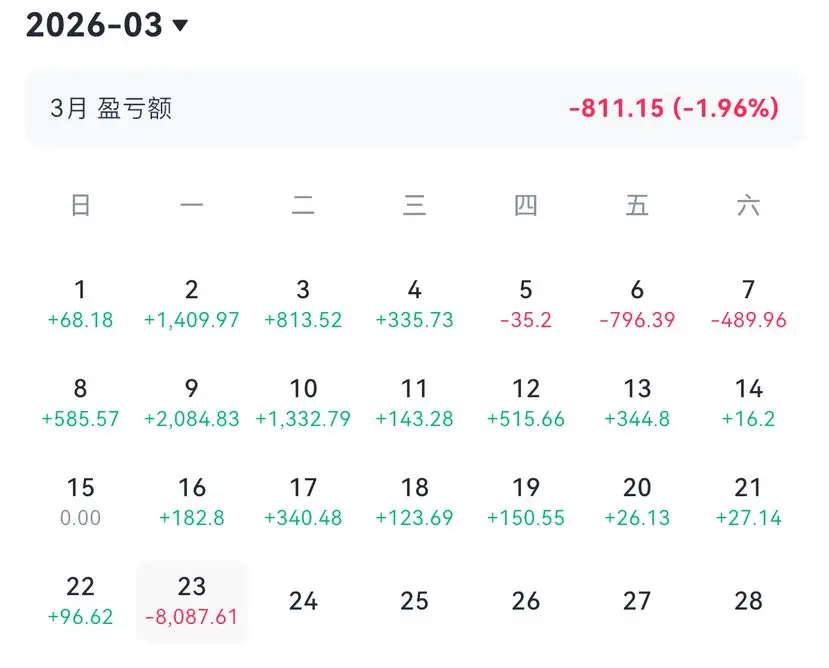Image resolution: width=829 pixels, height=668 pixels.
Task: Open day 16 showing +182.8
Action: [x=191, y=502]
